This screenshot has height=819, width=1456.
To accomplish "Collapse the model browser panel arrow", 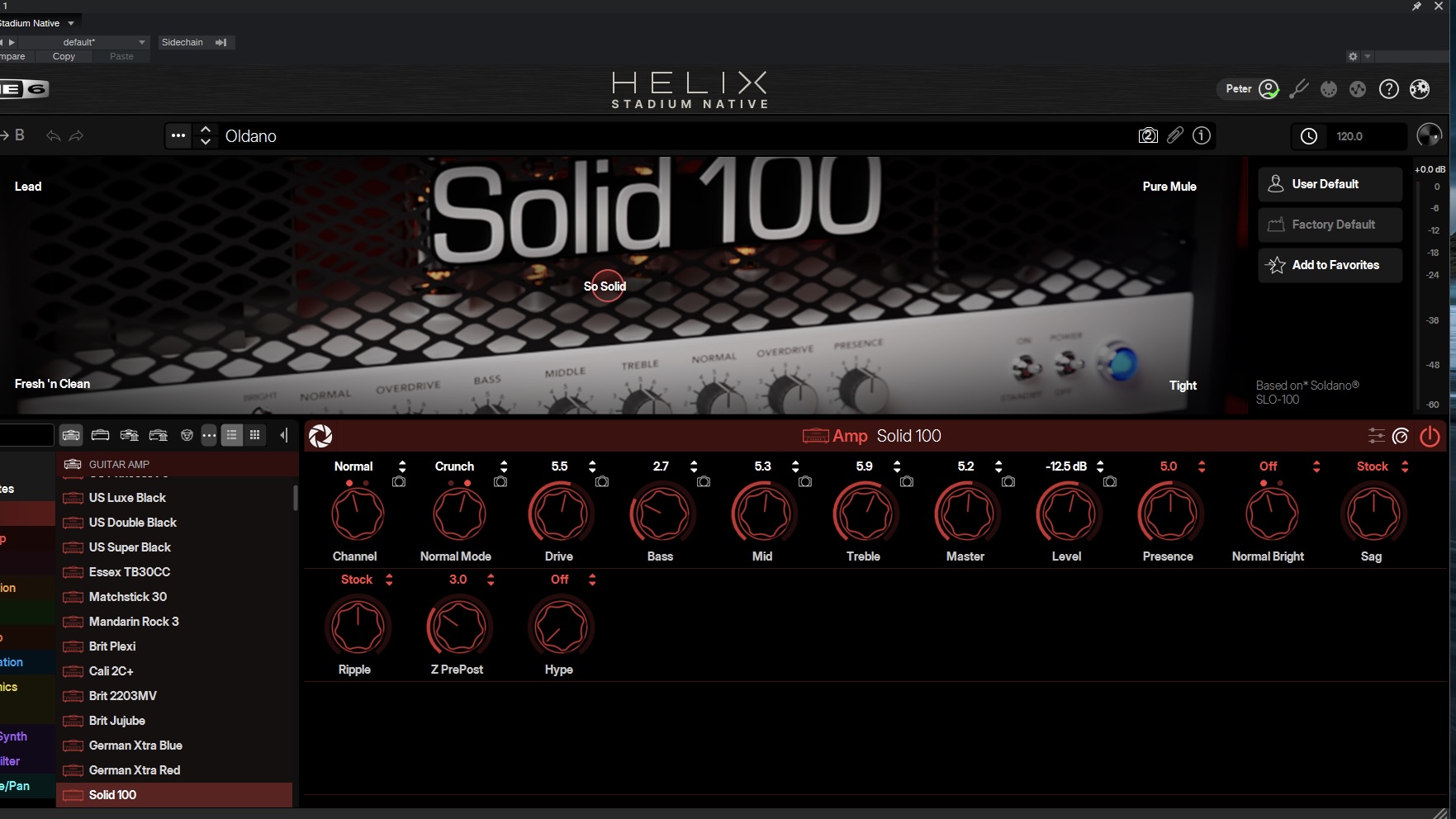I will point(284,435).
